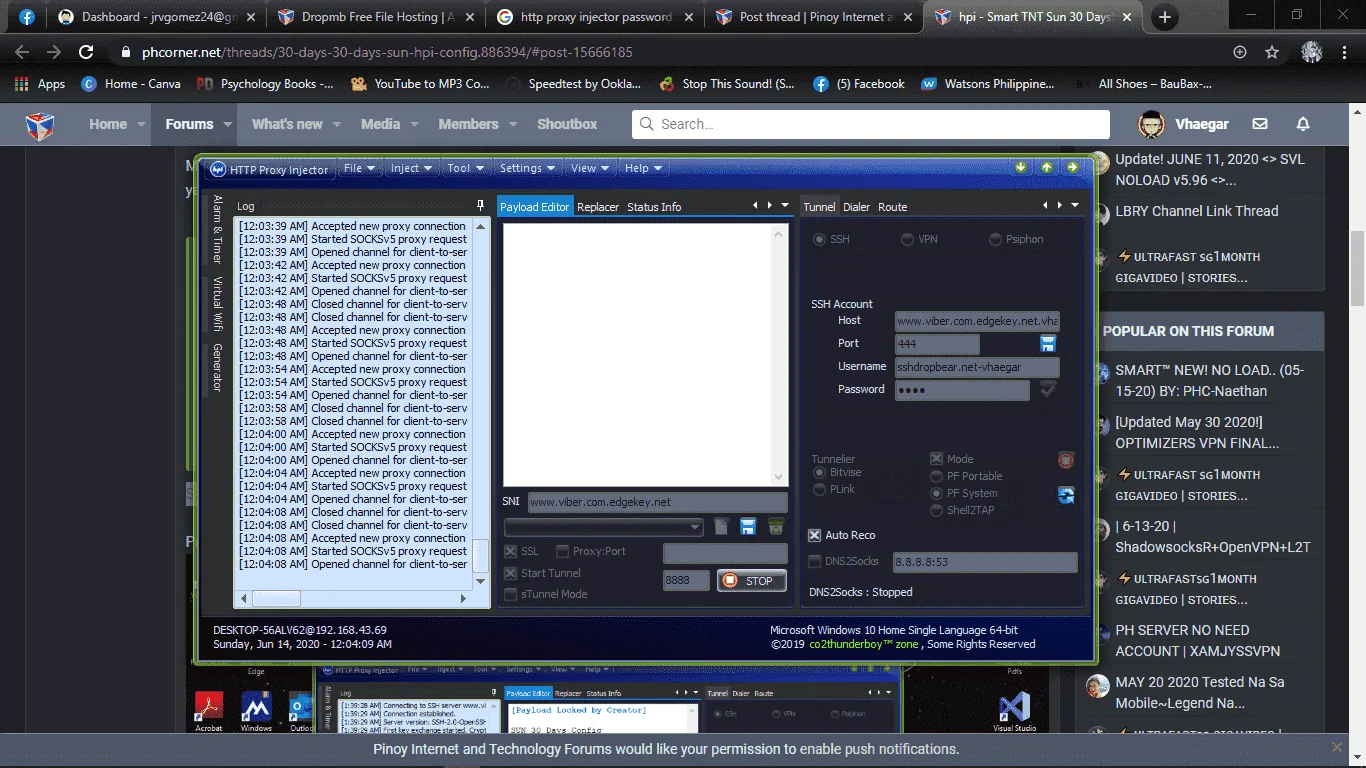Screen dimensions: 1366x768
Task: Toggle the SSL checkbox
Action: 511,551
